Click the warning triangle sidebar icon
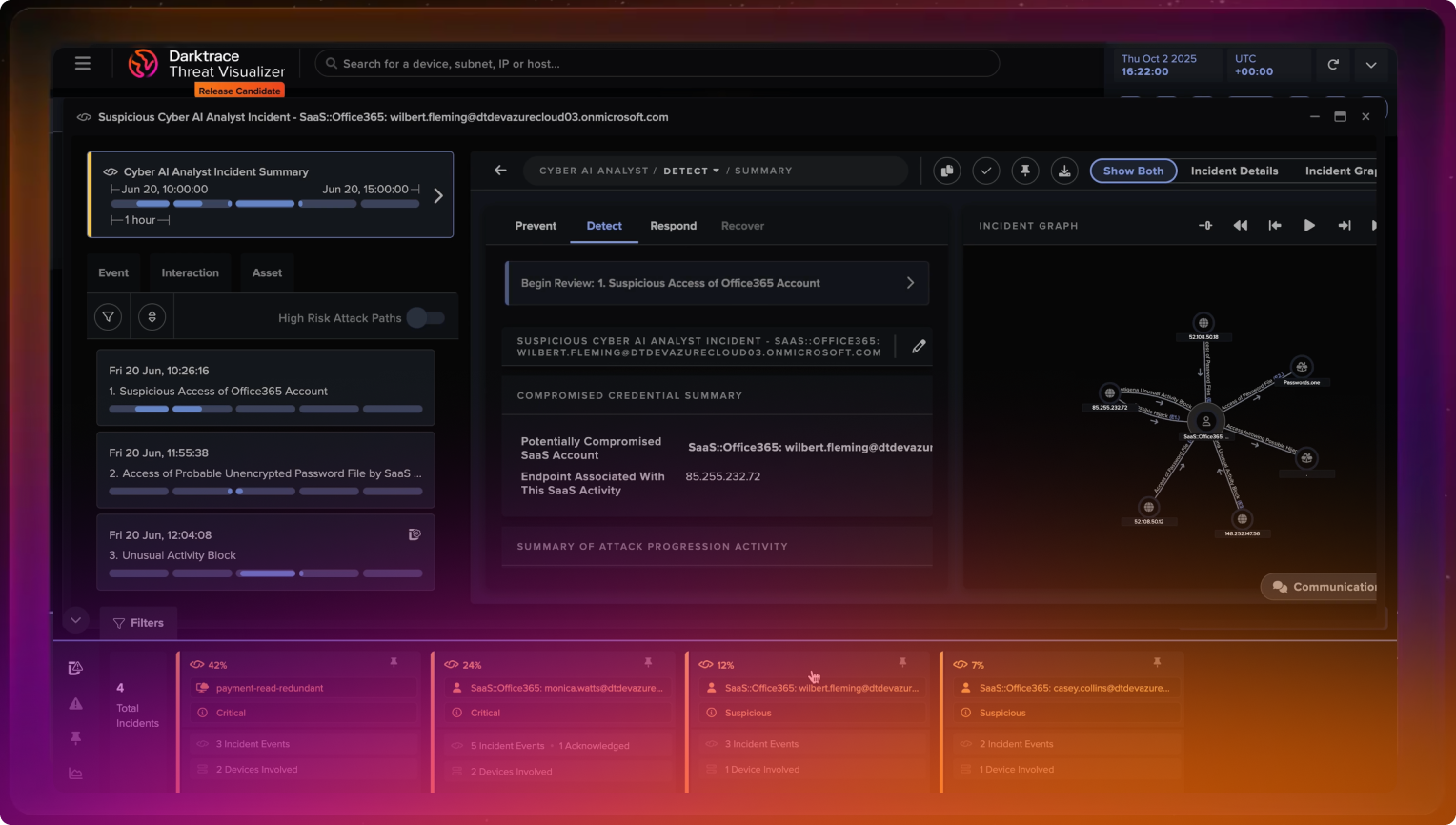The image size is (1456, 825). [x=75, y=704]
